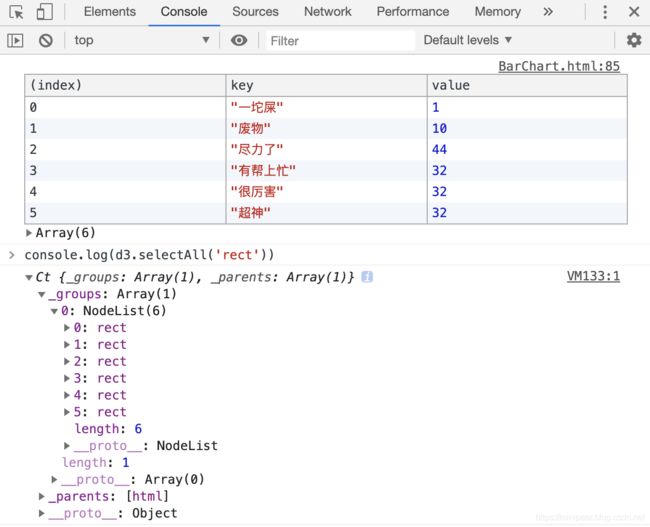Show more tabs with the double chevron
This screenshot has height=527, width=650.
(x=547, y=12)
